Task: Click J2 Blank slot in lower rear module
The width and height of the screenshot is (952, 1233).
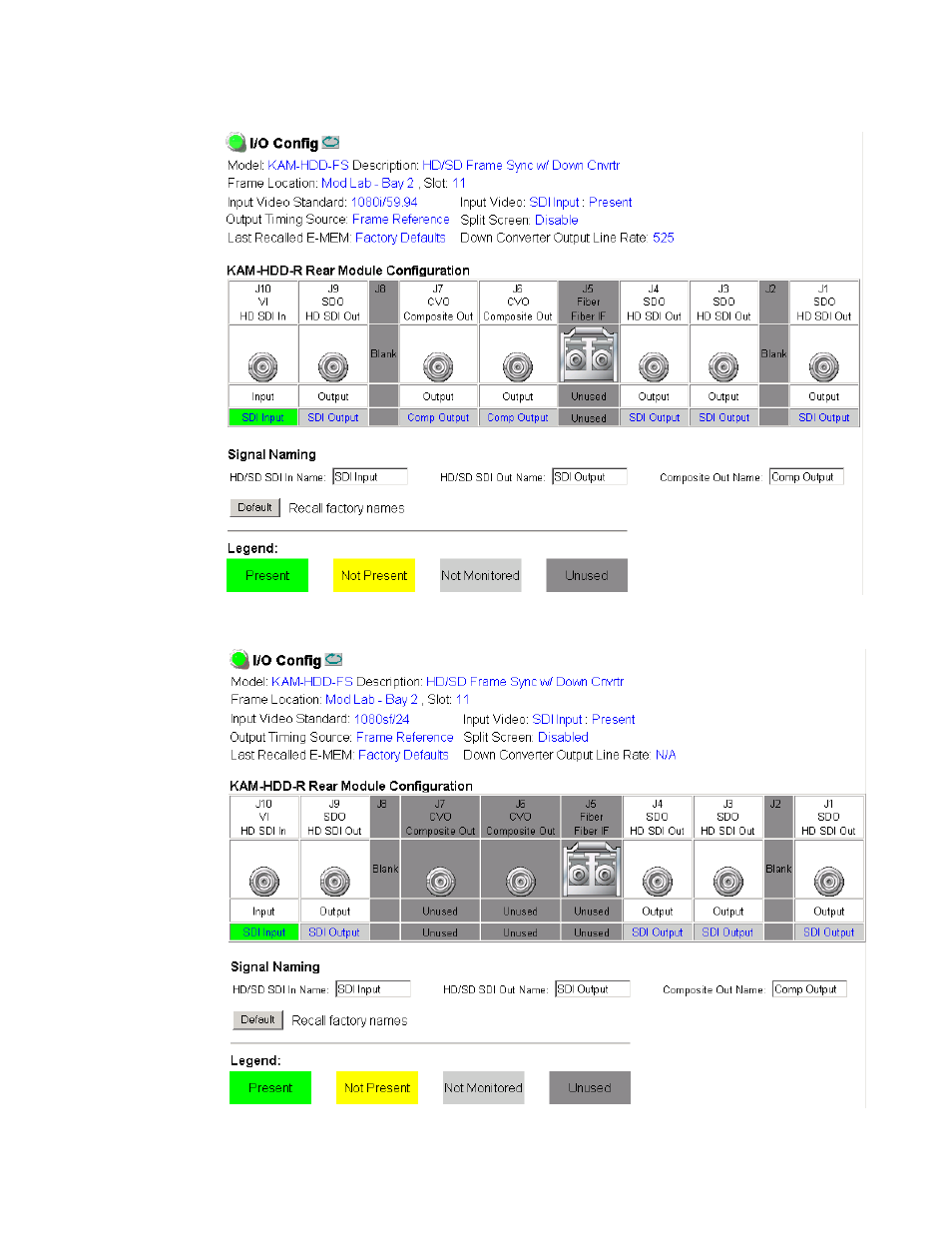Action: click(778, 869)
